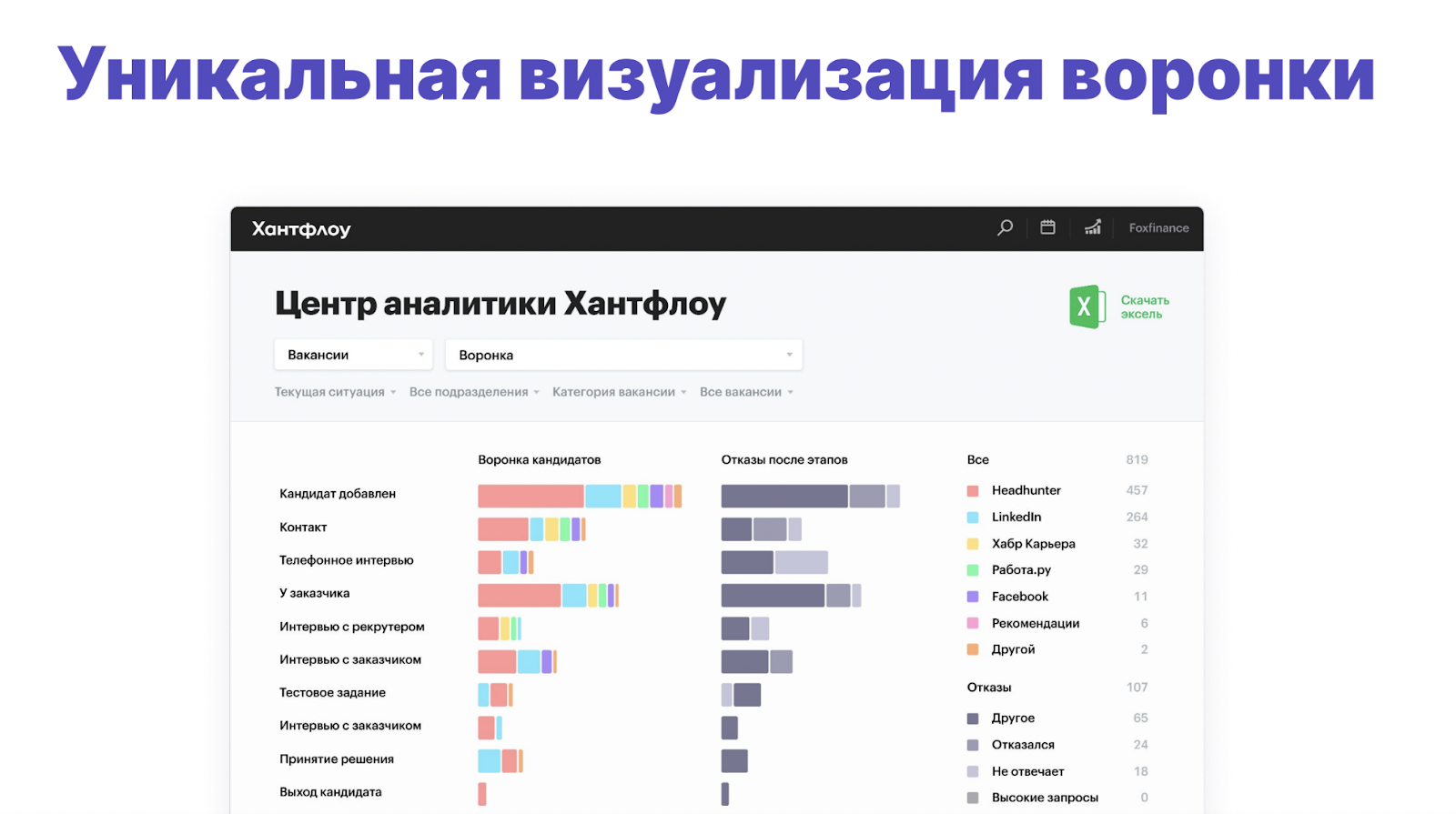Select the Работа.ру legend label
1456x814 pixels.
pos(1021,570)
